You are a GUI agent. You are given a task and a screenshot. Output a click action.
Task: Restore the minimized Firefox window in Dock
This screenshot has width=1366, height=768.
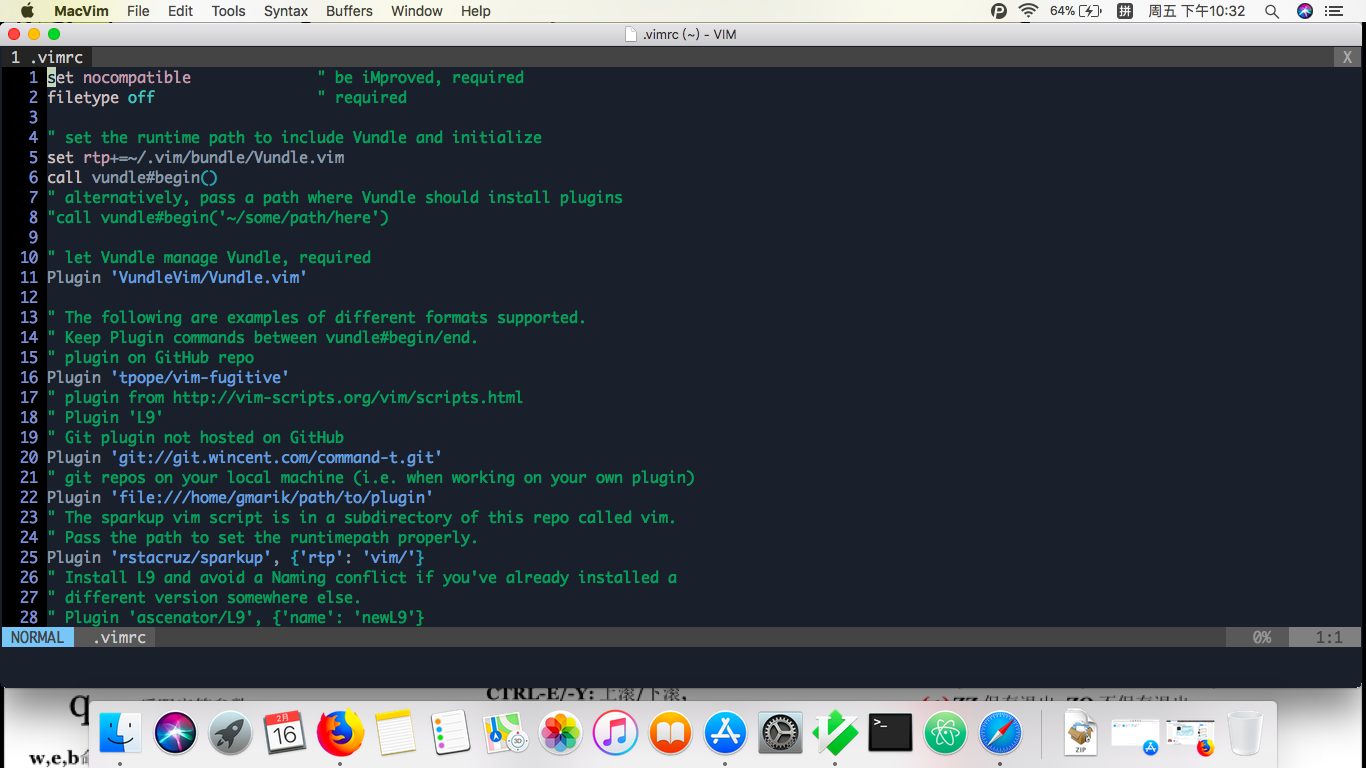pos(1190,736)
